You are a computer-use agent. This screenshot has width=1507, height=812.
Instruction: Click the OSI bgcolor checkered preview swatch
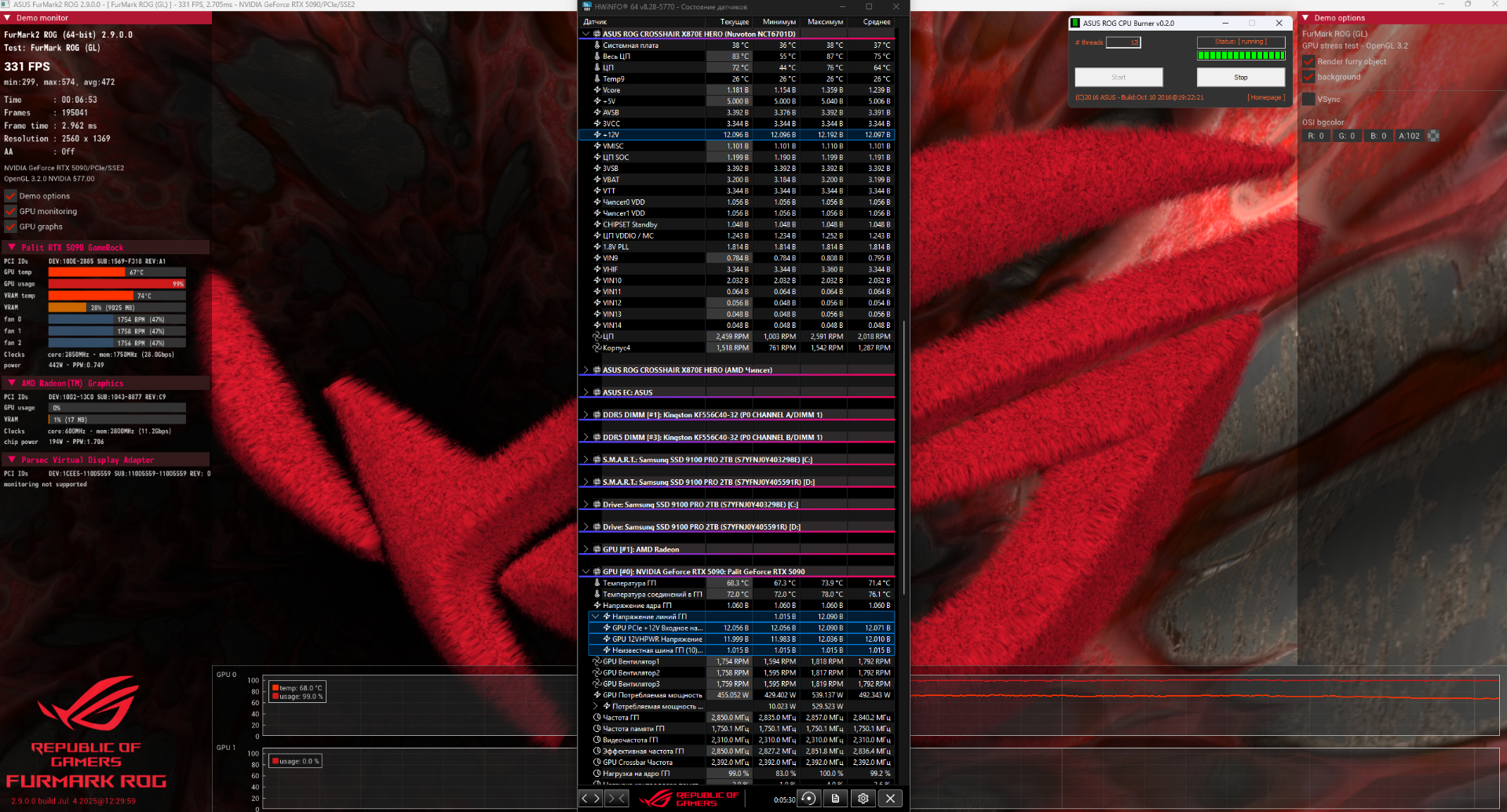point(1433,136)
